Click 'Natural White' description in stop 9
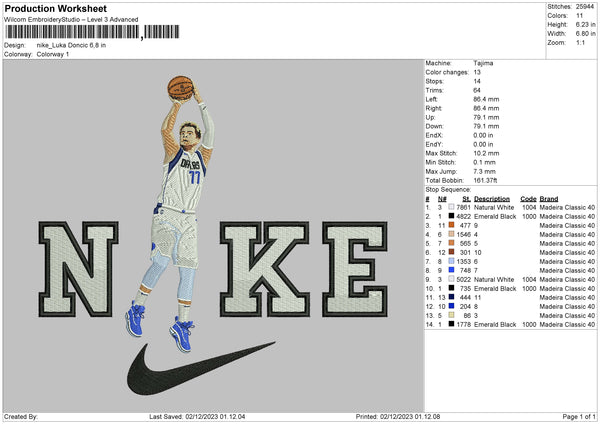The image size is (600, 424). tap(494, 279)
